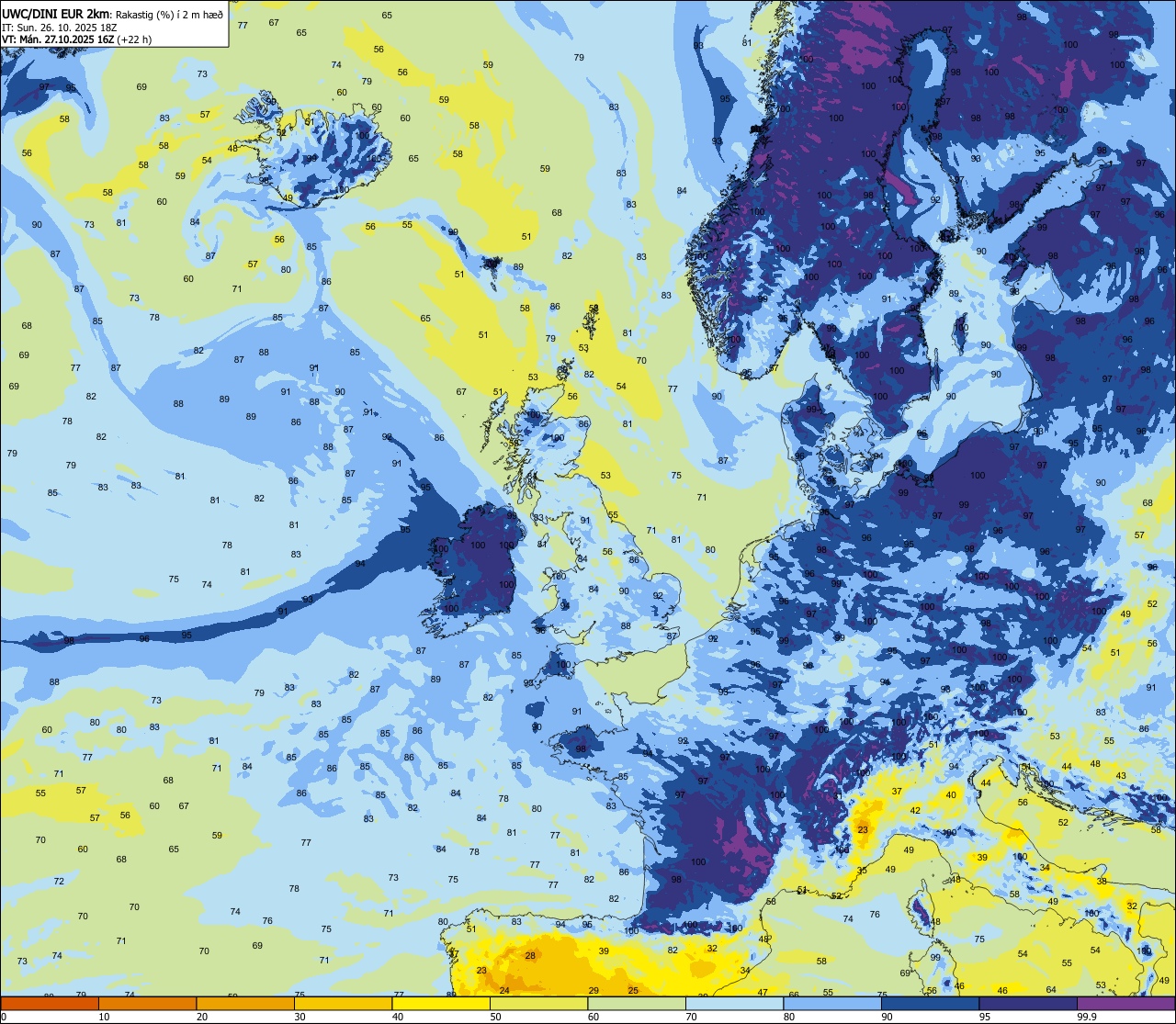Click the medium blue 80–90 legend segment
The width and height of the screenshot is (1176, 1024).
click(x=832, y=1003)
